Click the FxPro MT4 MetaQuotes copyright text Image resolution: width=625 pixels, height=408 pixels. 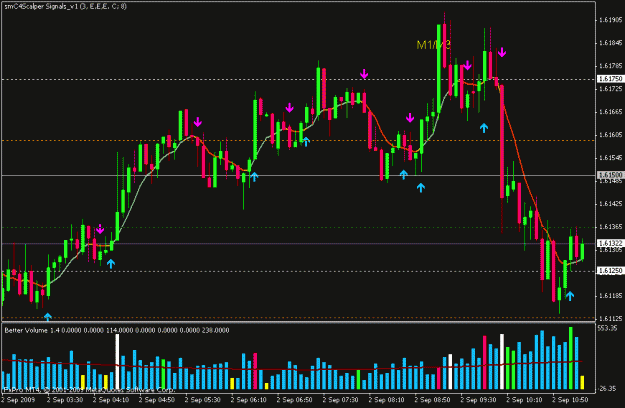click(89, 389)
